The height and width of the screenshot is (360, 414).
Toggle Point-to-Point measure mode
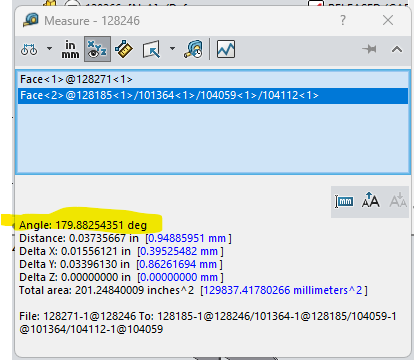coord(124,50)
